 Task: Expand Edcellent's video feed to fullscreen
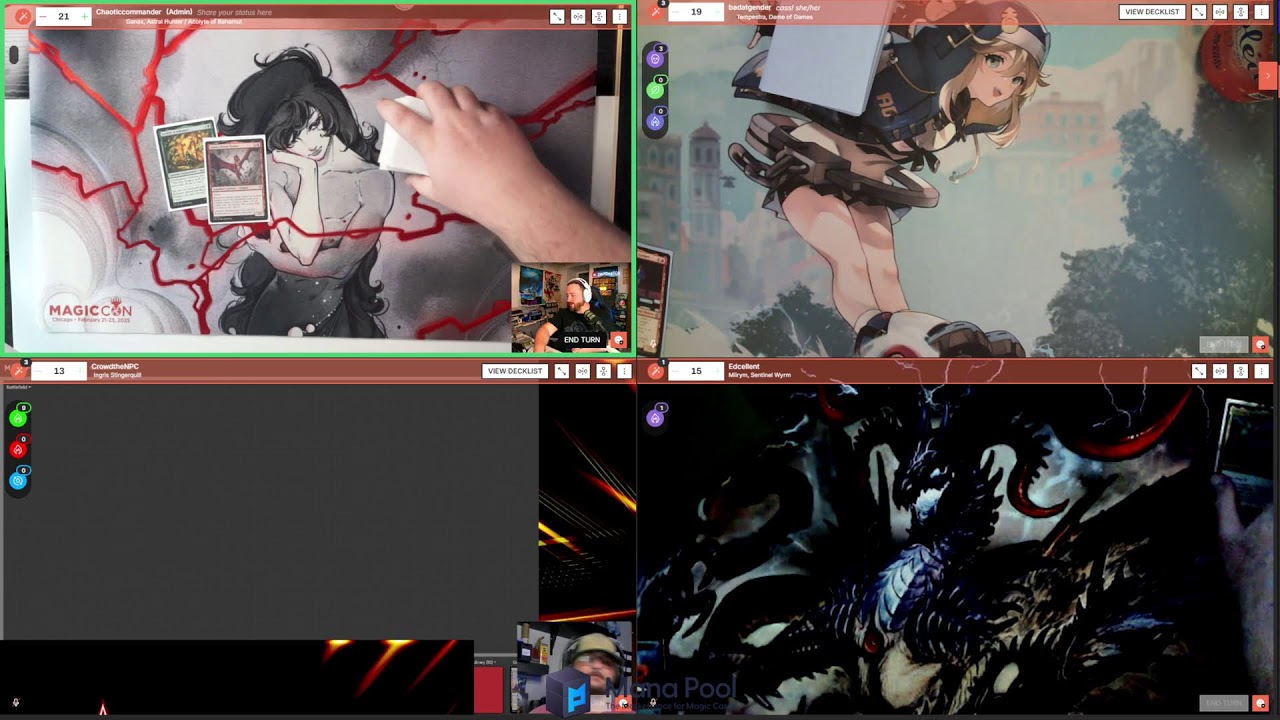[x=1199, y=371]
